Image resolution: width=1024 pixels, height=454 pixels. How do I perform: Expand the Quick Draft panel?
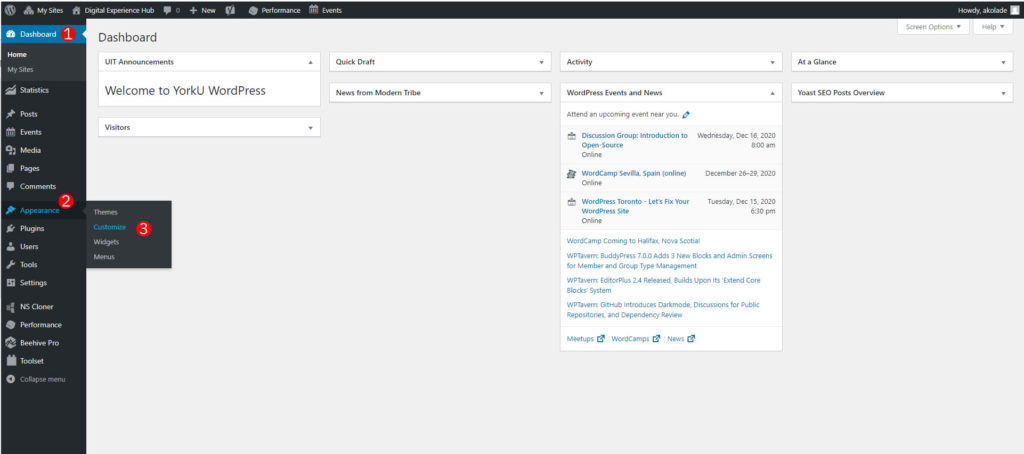[541, 62]
